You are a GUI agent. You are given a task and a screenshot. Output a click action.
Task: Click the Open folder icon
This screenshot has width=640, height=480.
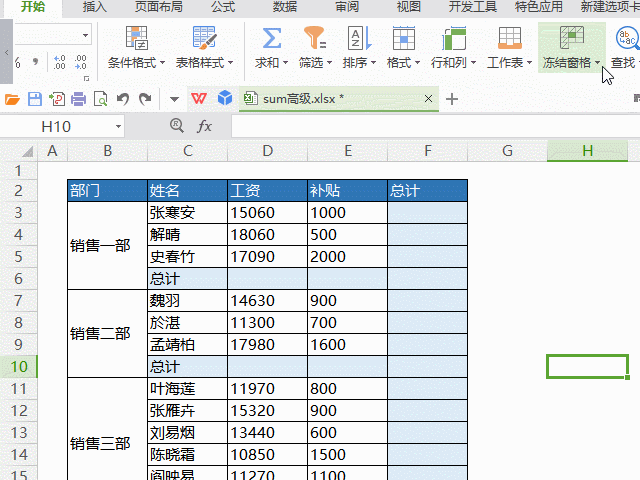pos(12,99)
